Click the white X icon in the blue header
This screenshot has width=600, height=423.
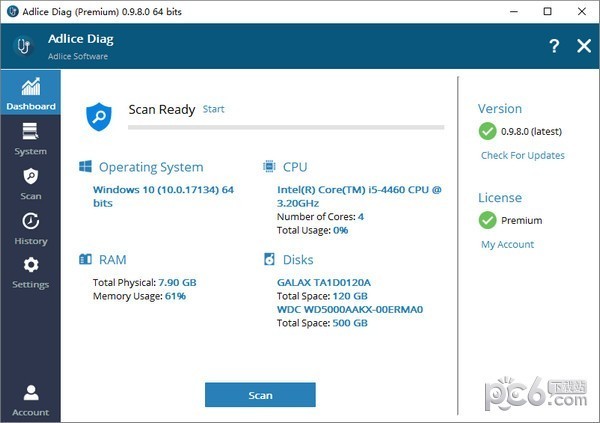[584, 46]
